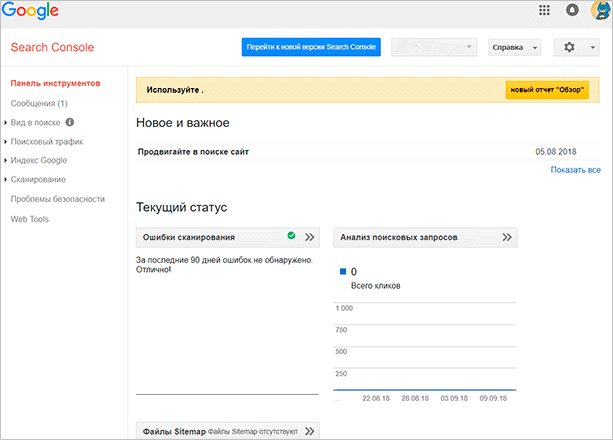
Task: Expand the Вид в поиске section
Action: pyautogui.click(x=35, y=123)
